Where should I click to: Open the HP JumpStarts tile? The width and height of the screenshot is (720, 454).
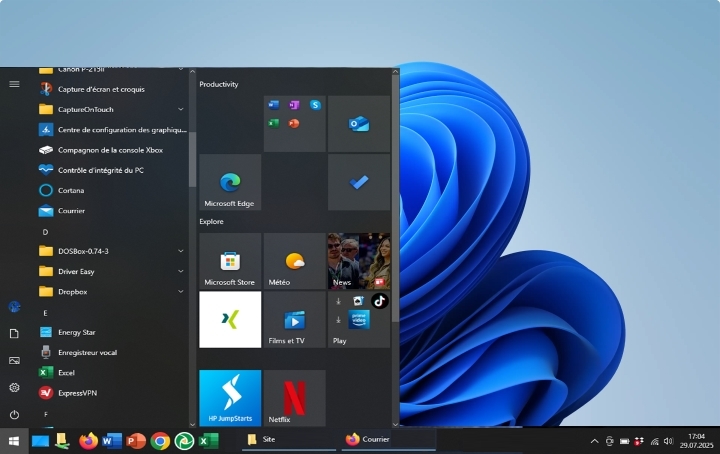(230, 398)
